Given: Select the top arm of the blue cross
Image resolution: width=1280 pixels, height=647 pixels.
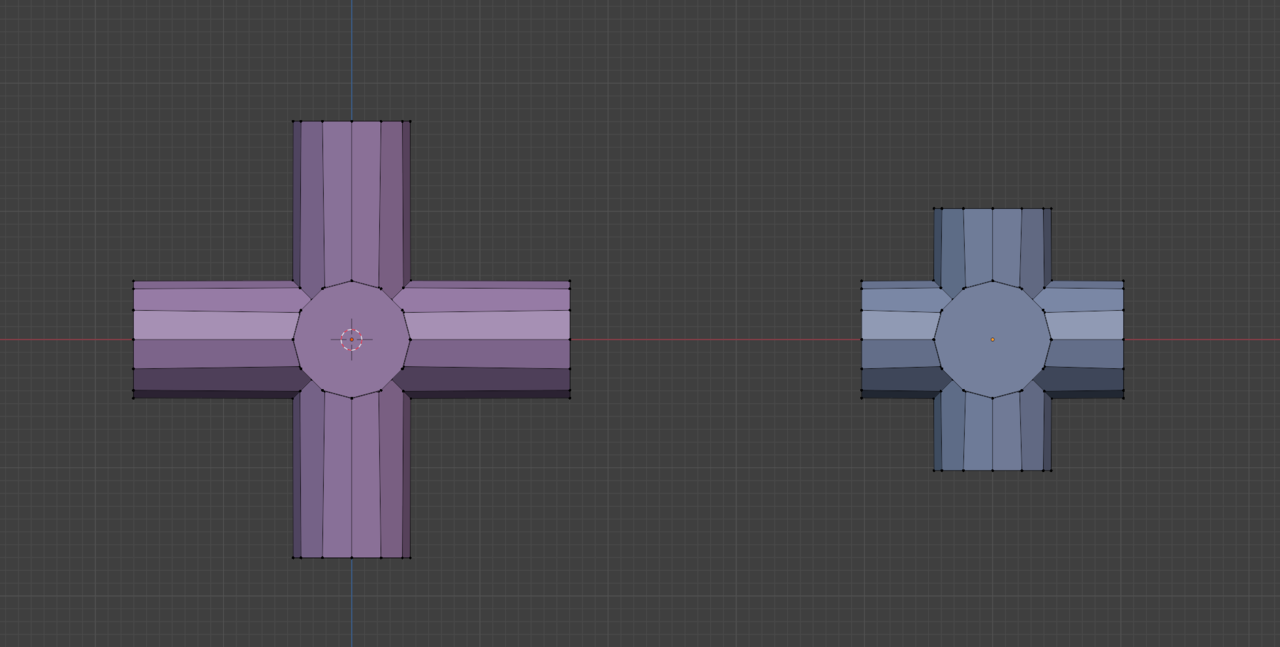Looking at the screenshot, I should (993, 248).
